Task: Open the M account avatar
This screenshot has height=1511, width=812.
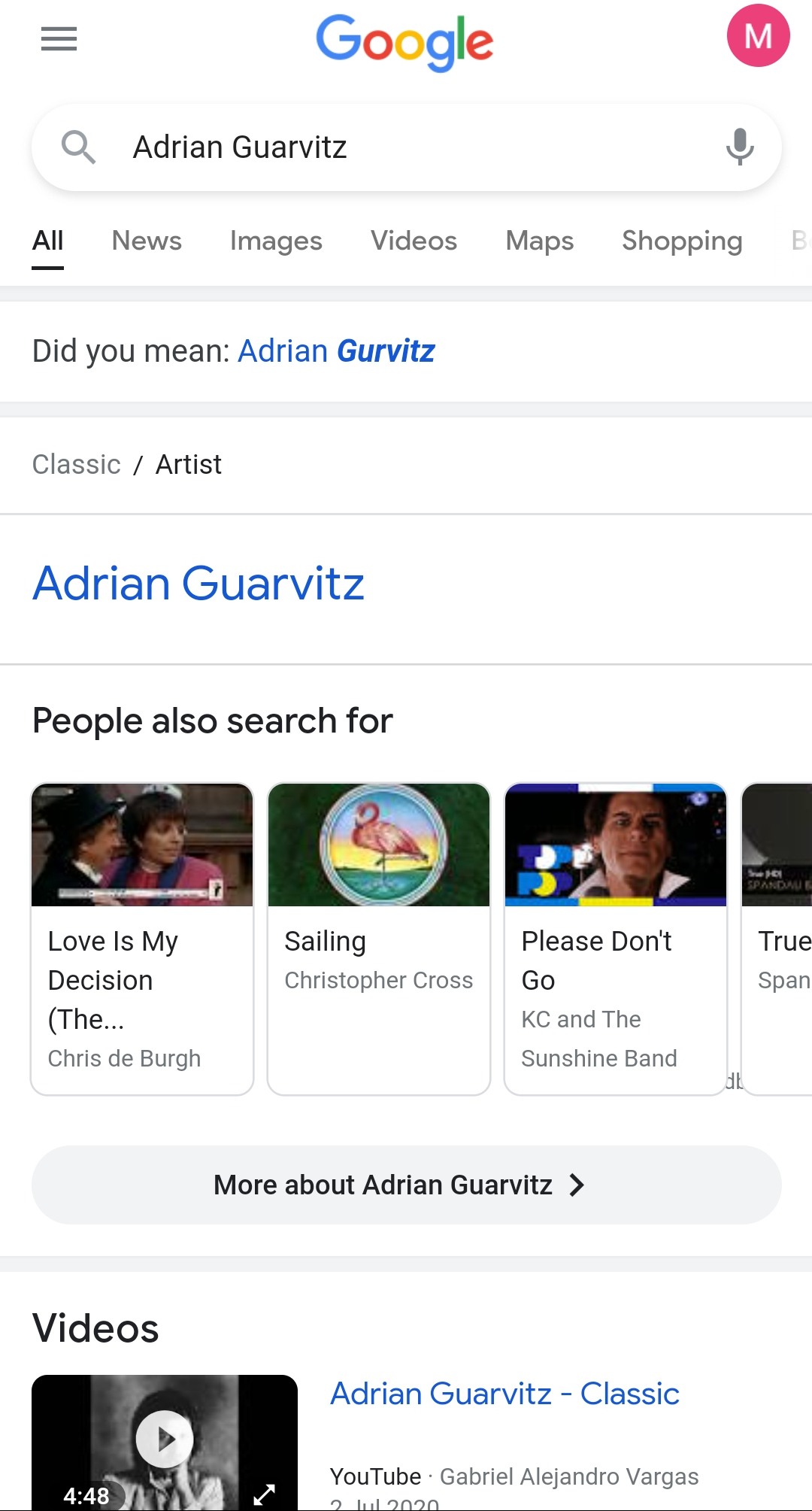Action: (758, 36)
